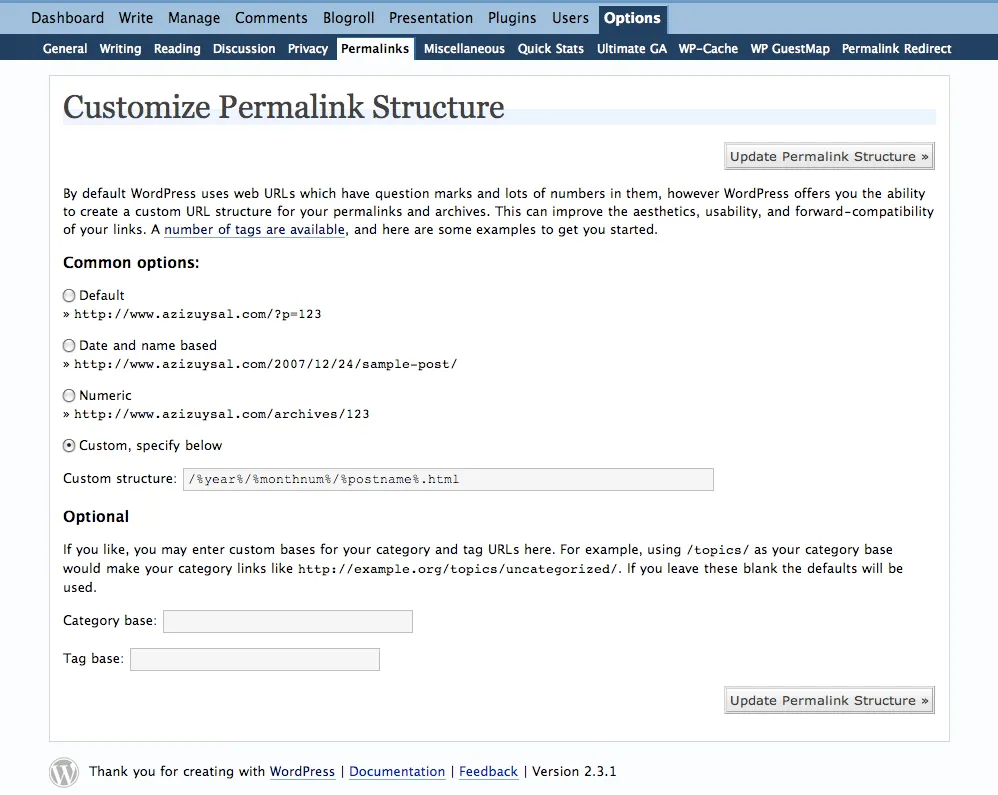
Task: Switch to the WP-Cache tab
Action: [x=708, y=48]
